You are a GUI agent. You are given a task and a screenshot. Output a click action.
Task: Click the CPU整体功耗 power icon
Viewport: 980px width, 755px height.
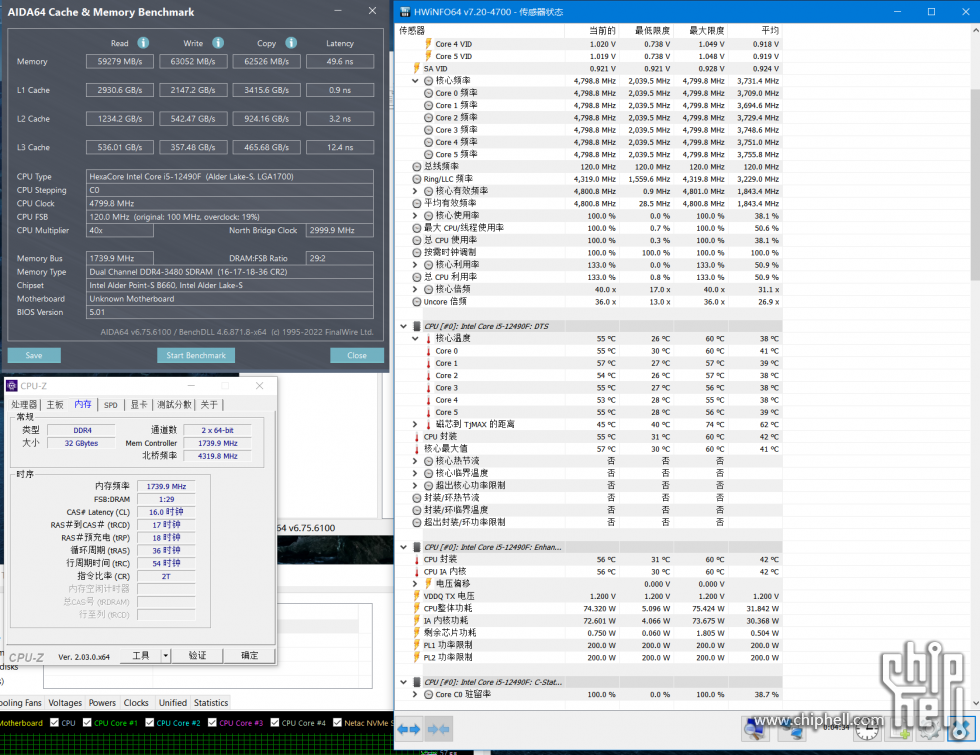pos(417,608)
